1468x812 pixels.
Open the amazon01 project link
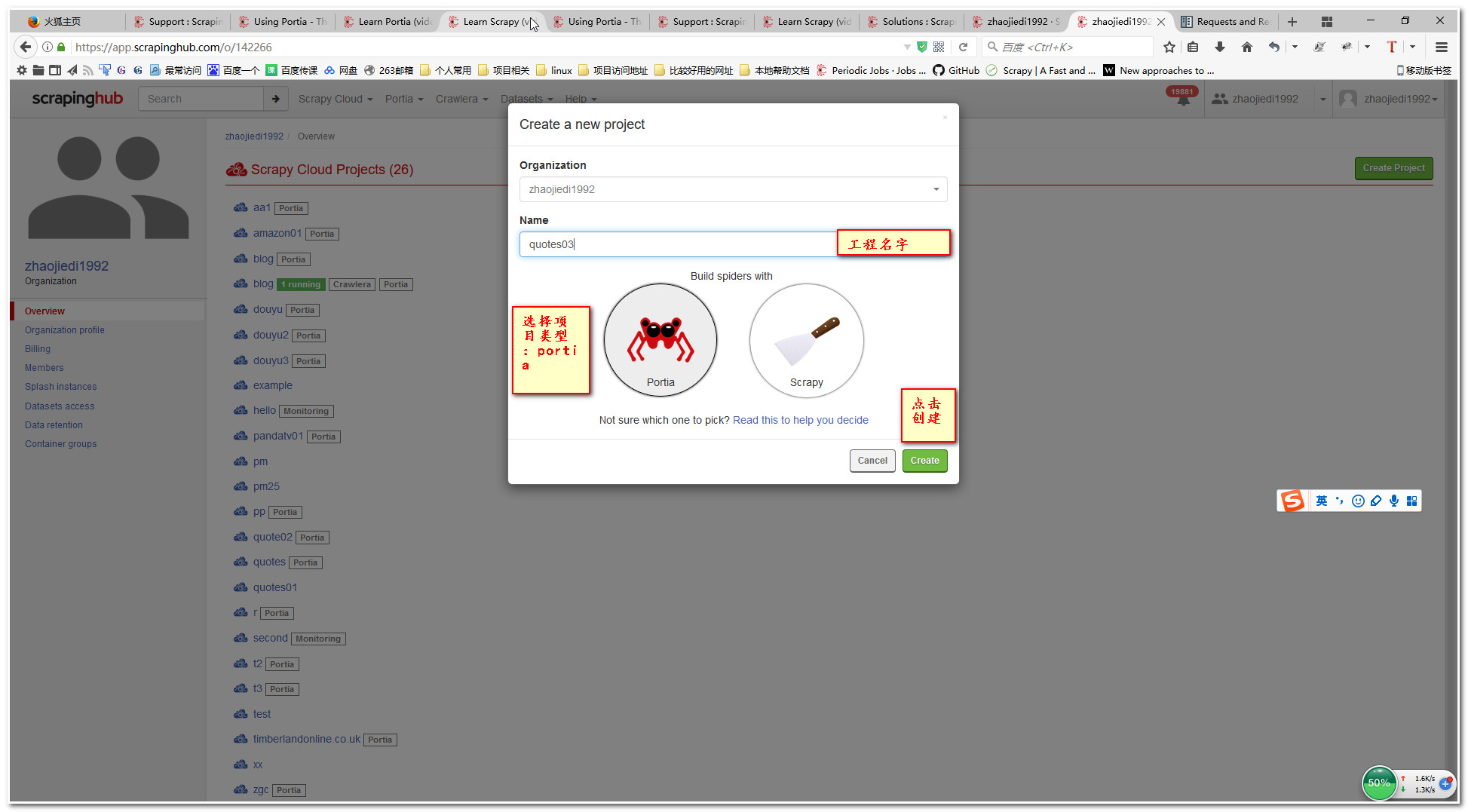click(x=277, y=233)
